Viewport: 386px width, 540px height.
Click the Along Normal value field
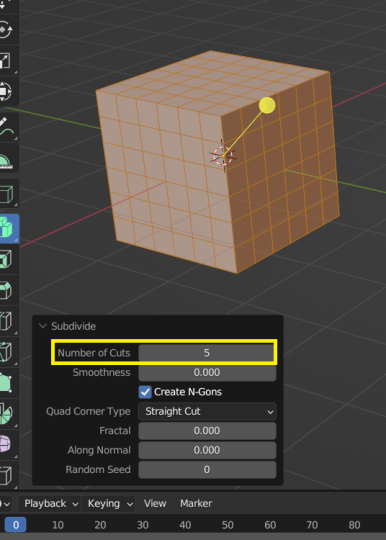pyautogui.click(x=207, y=450)
